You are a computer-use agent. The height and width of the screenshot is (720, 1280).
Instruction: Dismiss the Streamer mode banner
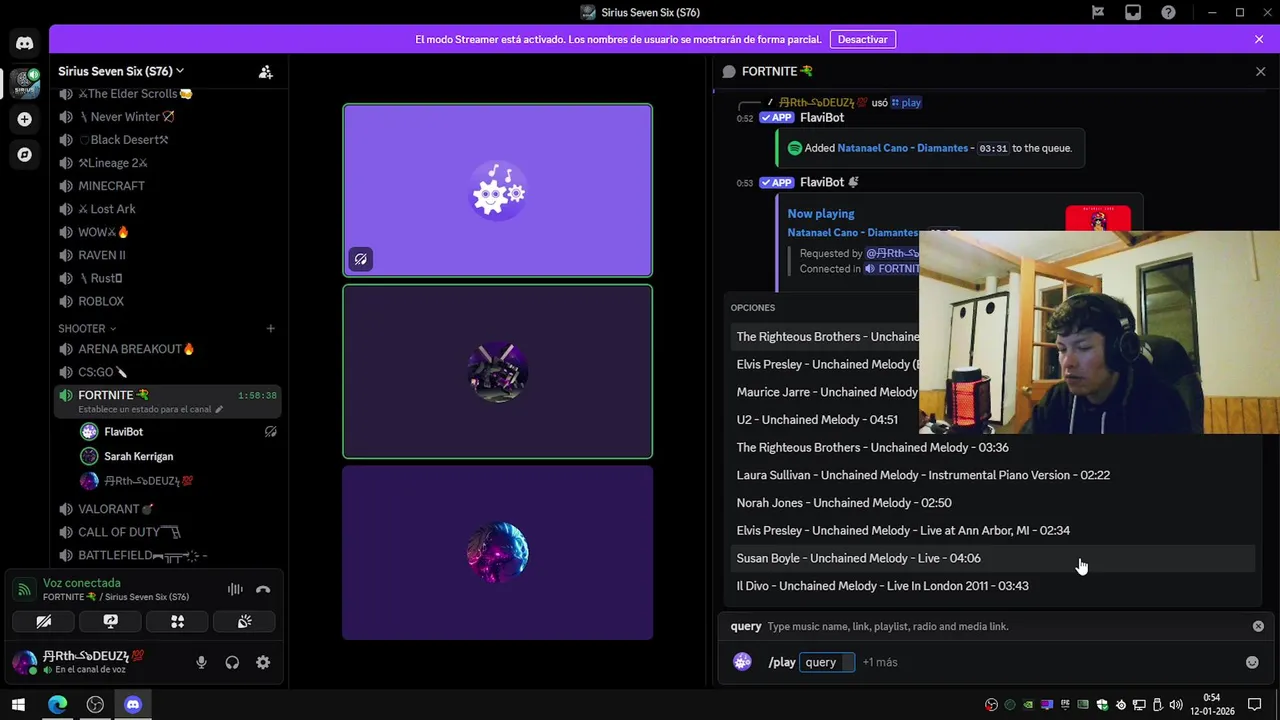(1259, 39)
